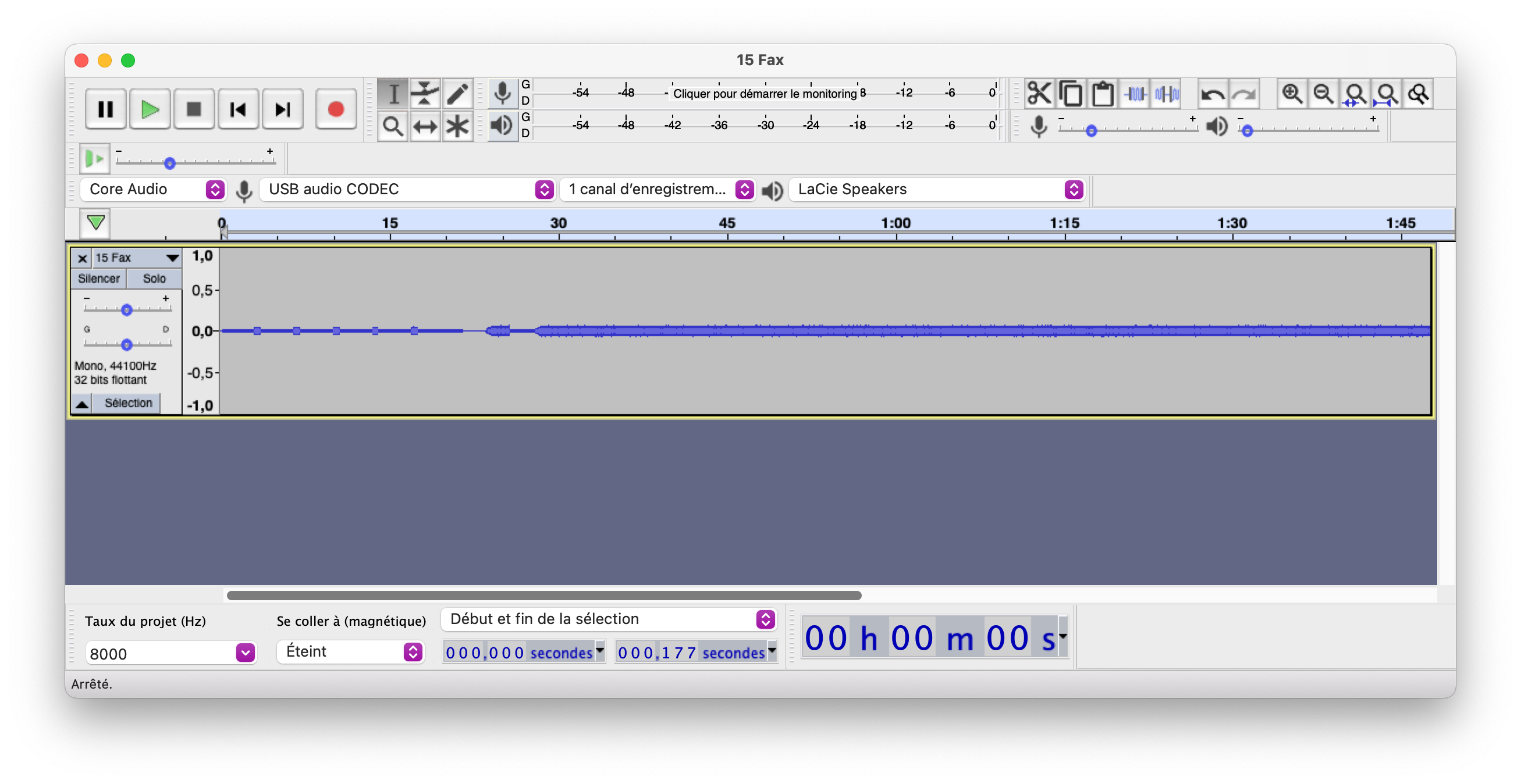The height and width of the screenshot is (784, 1521).
Task: Click Silence audio selection icon
Action: [x=1166, y=93]
